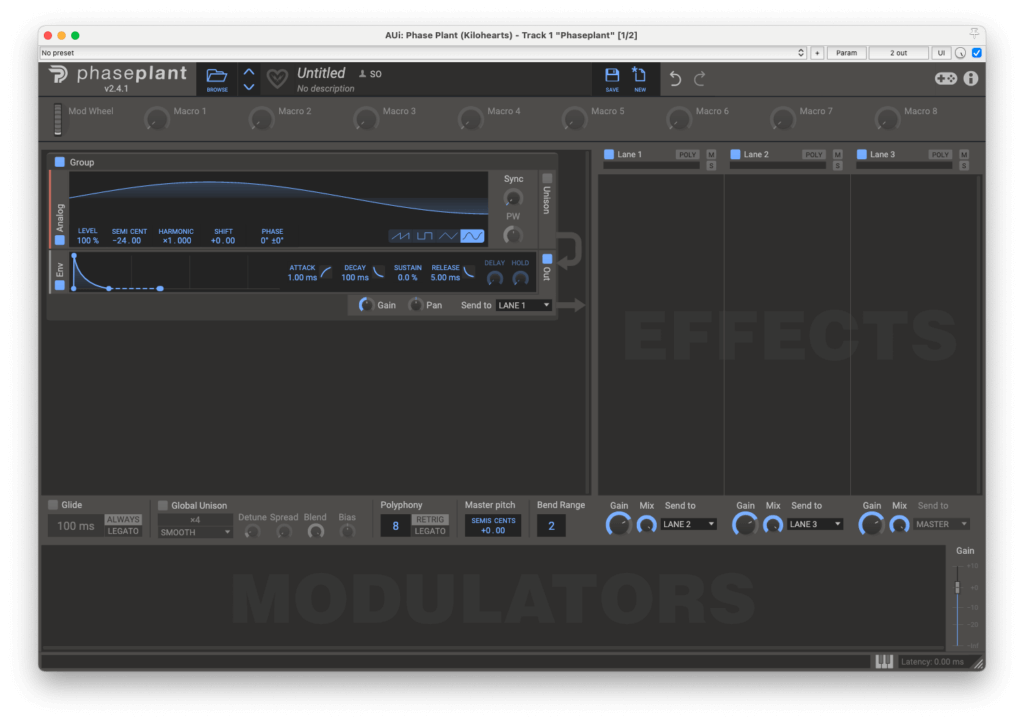Click the decay curve shape icon
1024x722 pixels.
click(x=378, y=272)
